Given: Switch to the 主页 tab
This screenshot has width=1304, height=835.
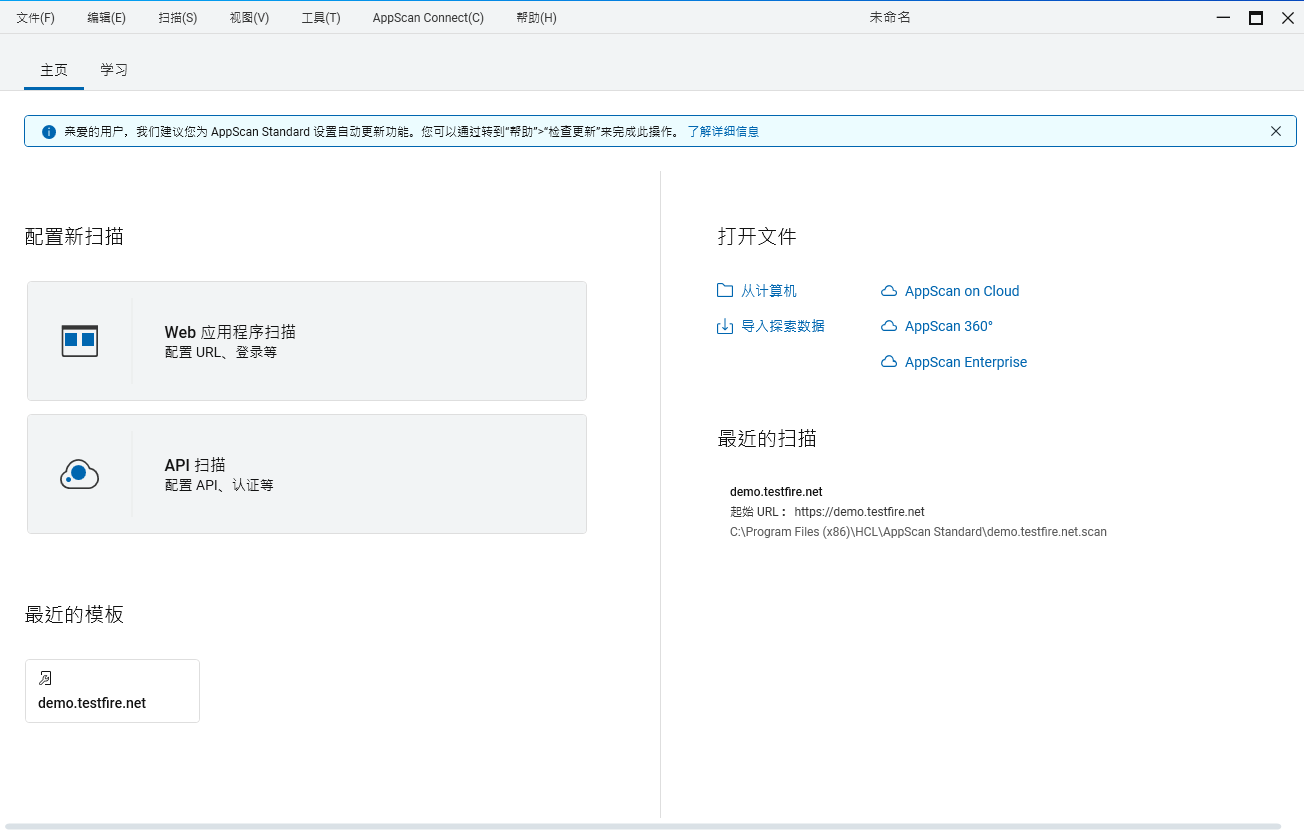Looking at the screenshot, I should point(54,70).
